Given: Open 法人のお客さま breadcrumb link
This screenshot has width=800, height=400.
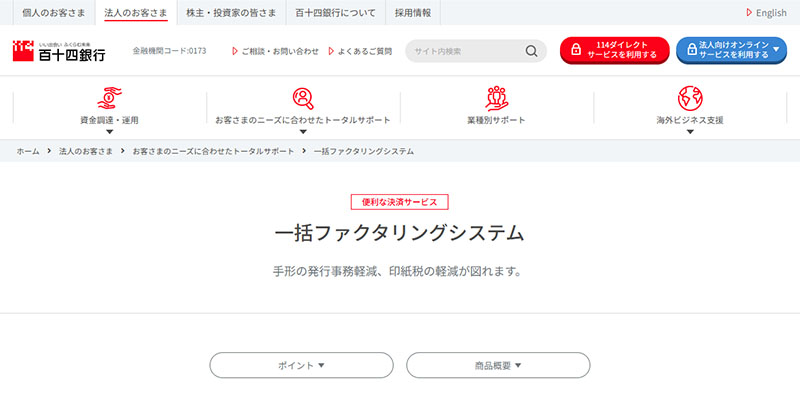Looking at the screenshot, I should (x=86, y=151).
